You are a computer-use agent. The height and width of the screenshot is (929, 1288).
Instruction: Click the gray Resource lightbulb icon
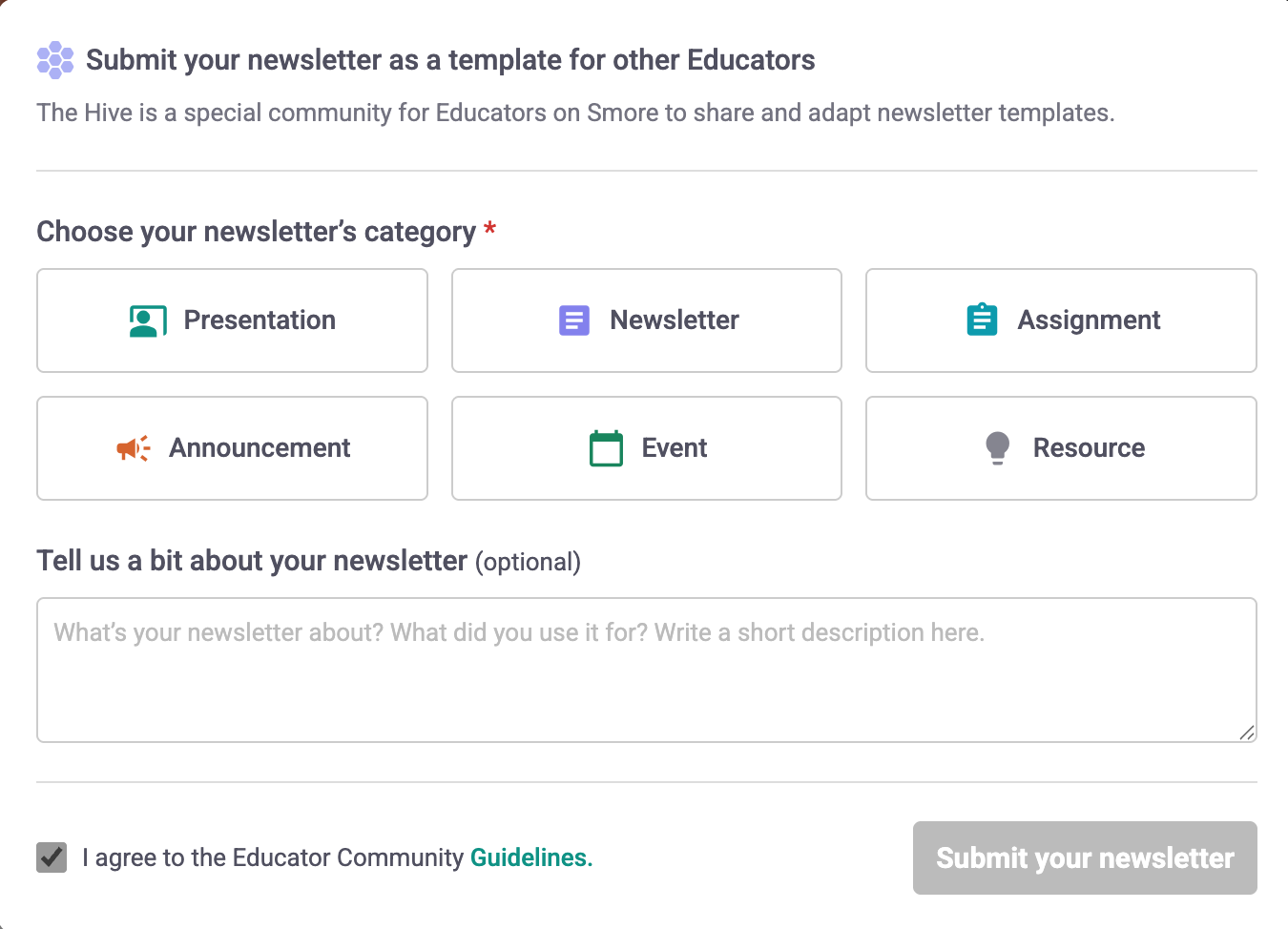997,447
